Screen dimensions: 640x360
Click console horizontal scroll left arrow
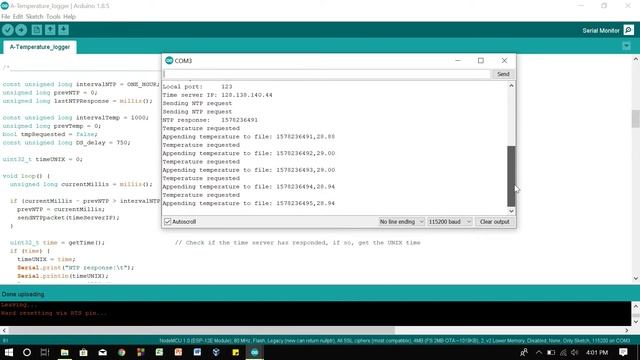click(4, 330)
